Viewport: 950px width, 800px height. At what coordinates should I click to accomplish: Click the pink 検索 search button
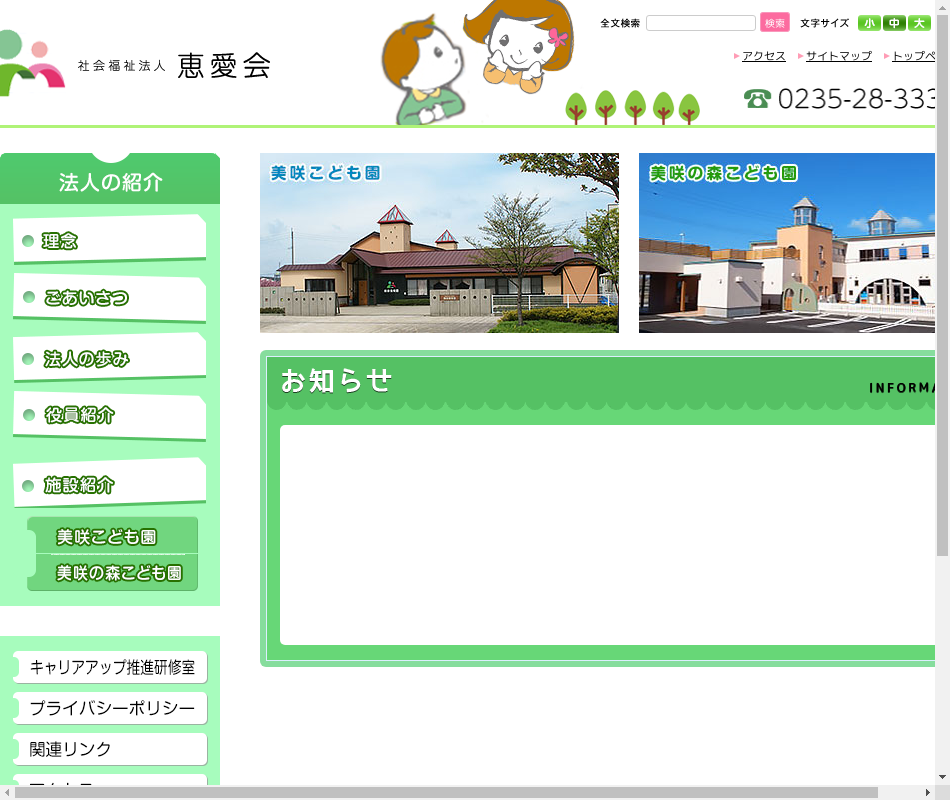pyautogui.click(x=774, y=23)
